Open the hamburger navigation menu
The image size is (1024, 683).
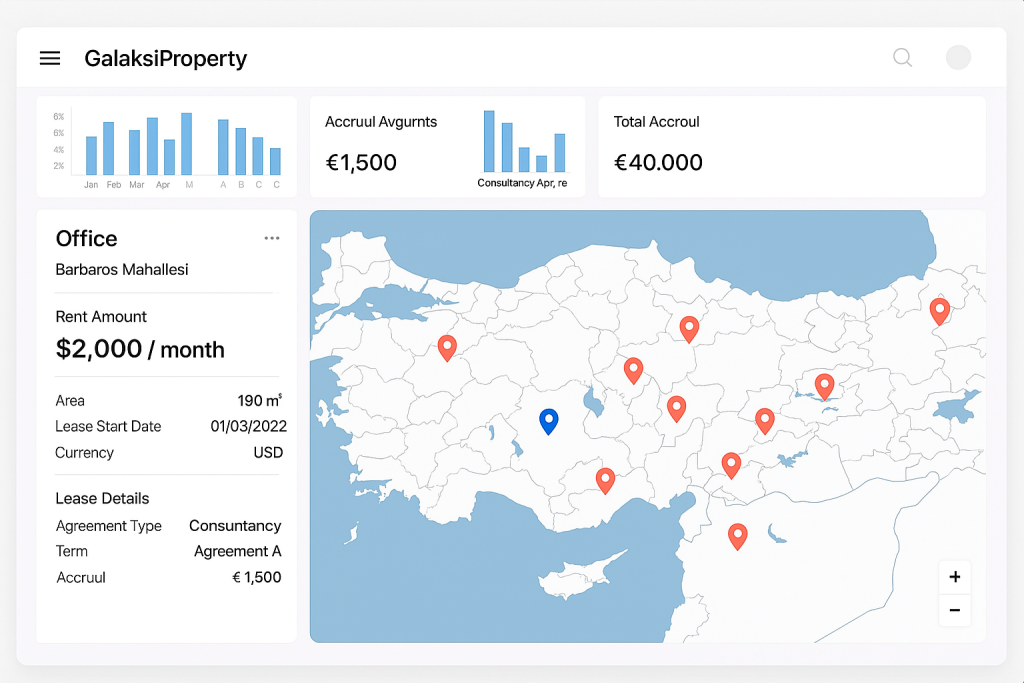[50, 58]
